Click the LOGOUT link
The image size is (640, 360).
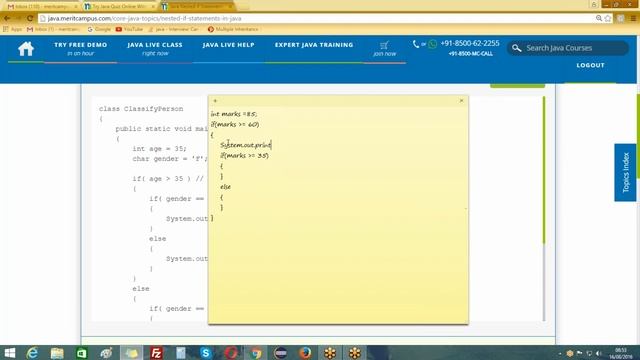click(x=590, y=65)
